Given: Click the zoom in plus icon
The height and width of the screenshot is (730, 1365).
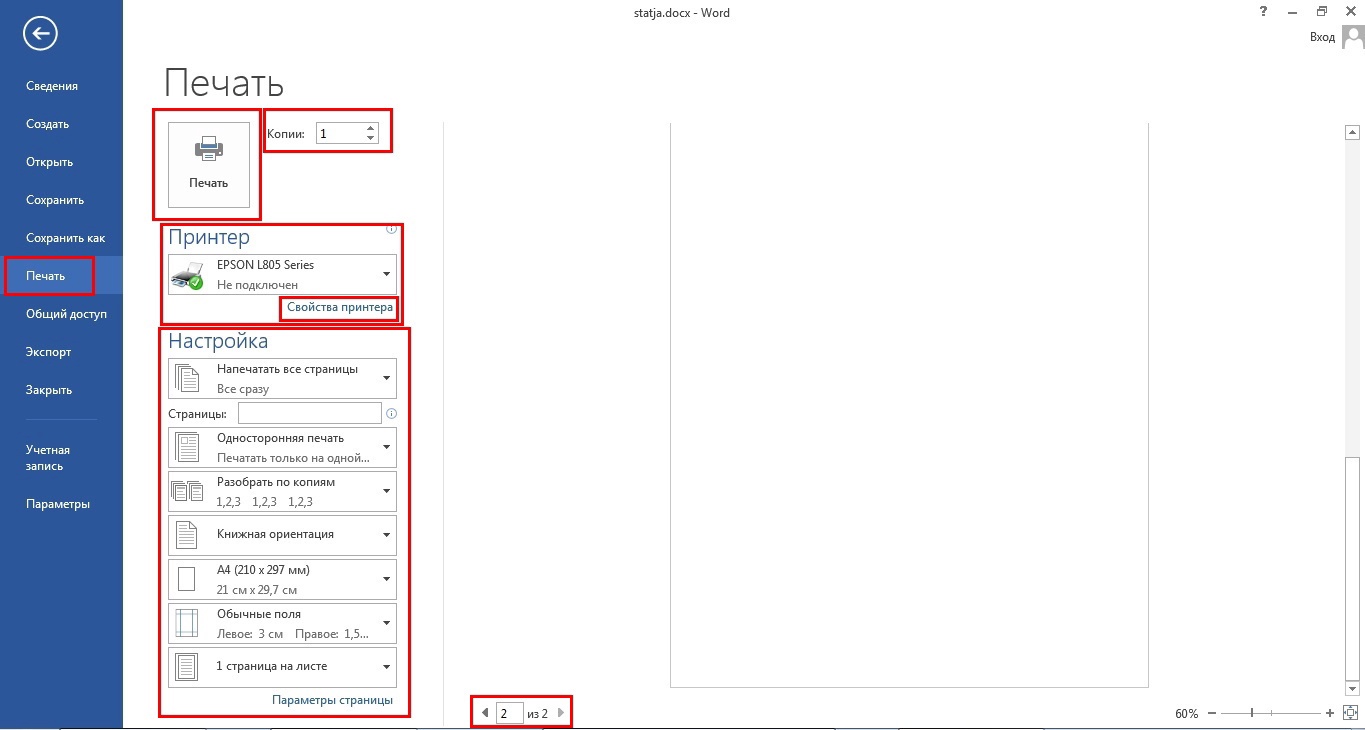Looking at the screenshot, I should (1329, 713).
